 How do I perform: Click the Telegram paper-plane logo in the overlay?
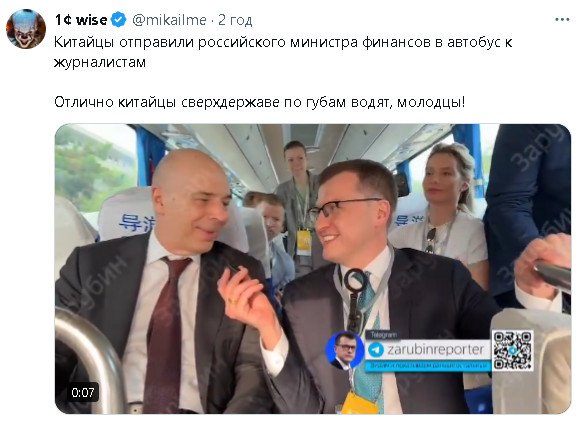click(376, 350)
